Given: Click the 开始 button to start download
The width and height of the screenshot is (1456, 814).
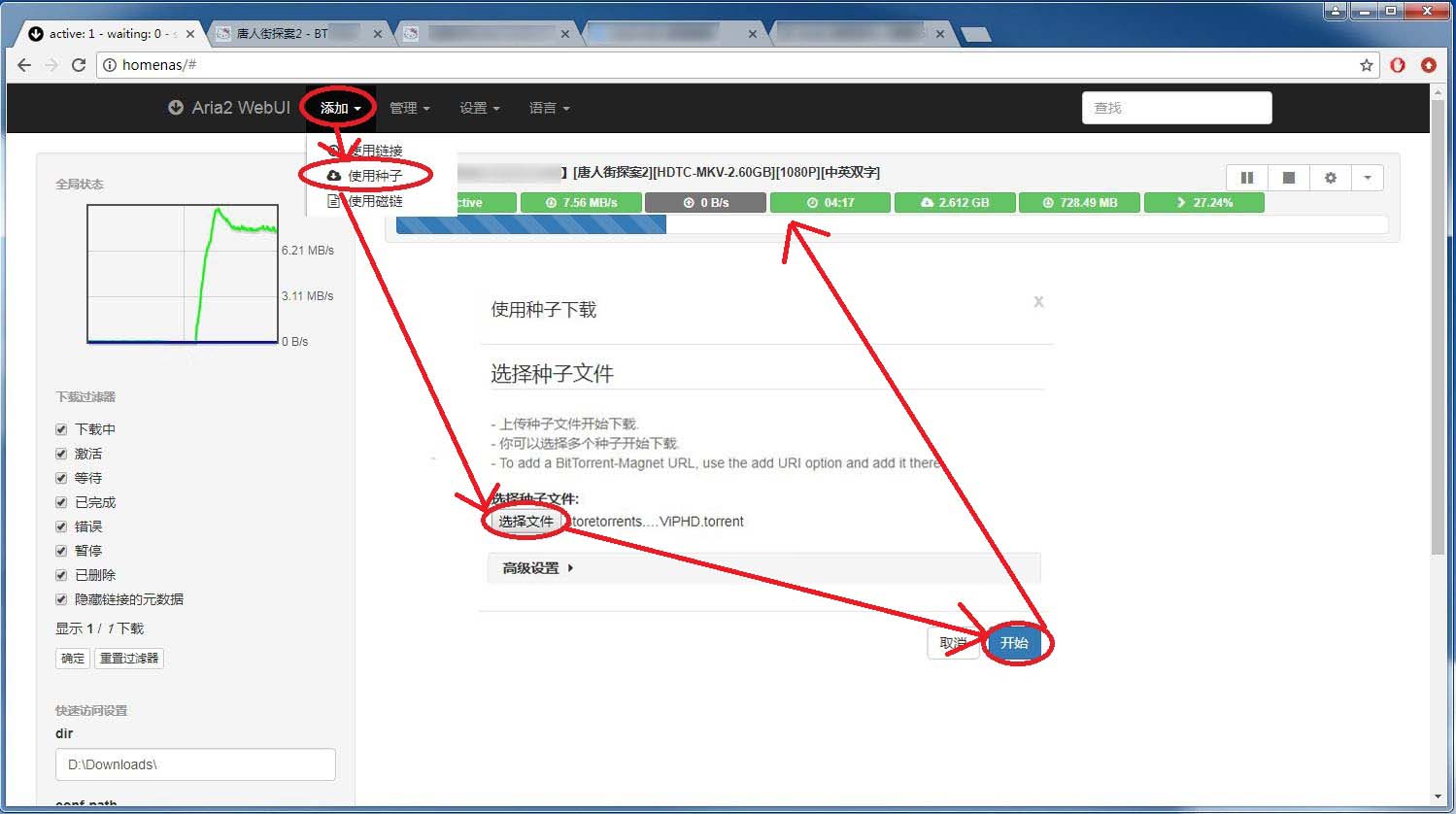Looking at the screenshot, I should pos(1014,643).
